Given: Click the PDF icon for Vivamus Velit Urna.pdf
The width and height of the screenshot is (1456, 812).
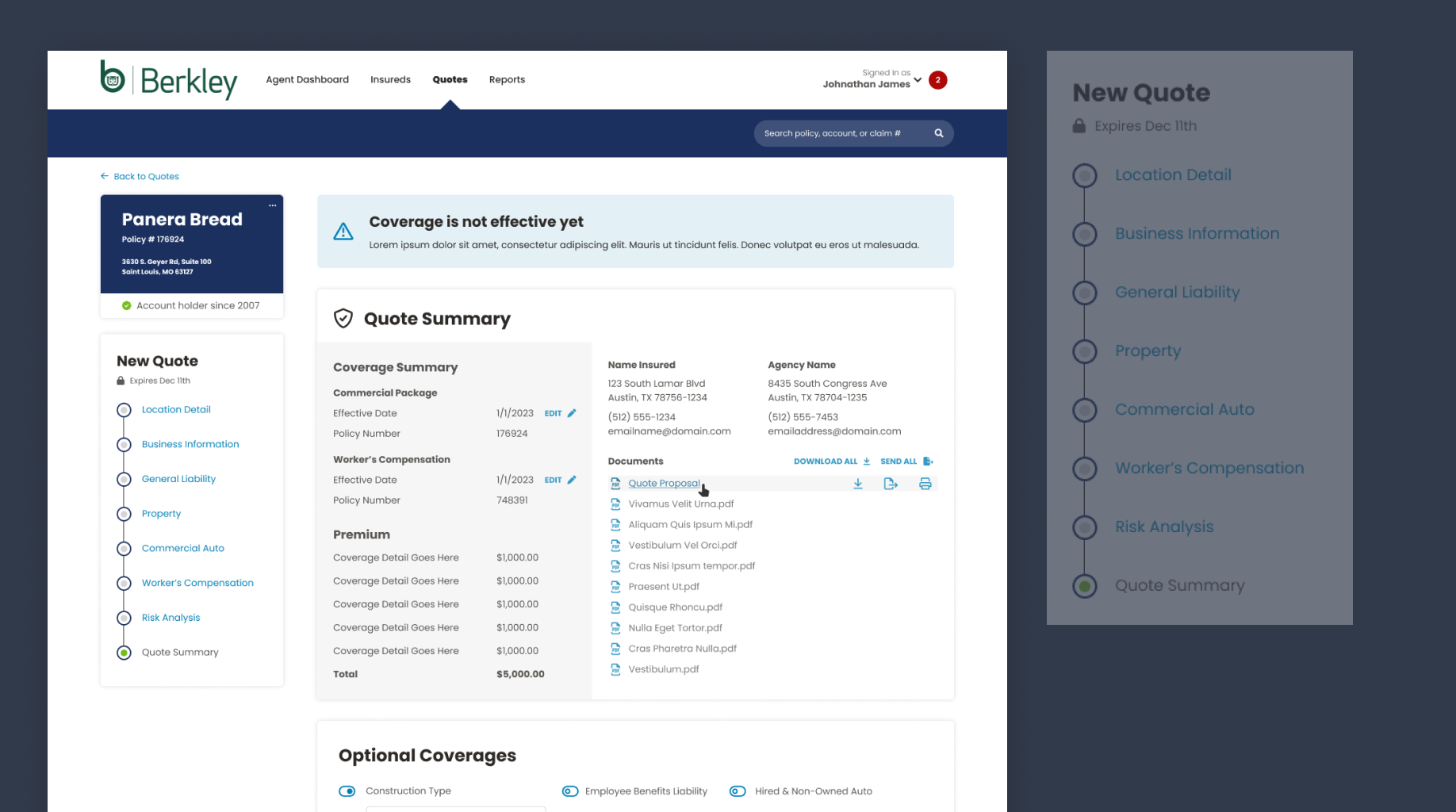Looking at the screenshot, I should 615,504.
